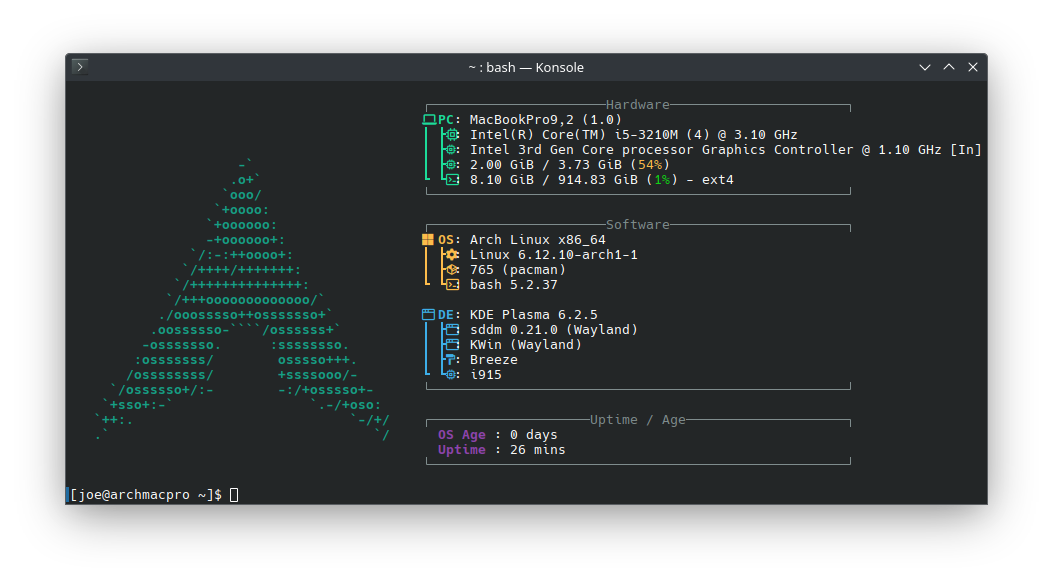Click the window icon beside DE label
The image size is (1053, 582).
point(428,315)
